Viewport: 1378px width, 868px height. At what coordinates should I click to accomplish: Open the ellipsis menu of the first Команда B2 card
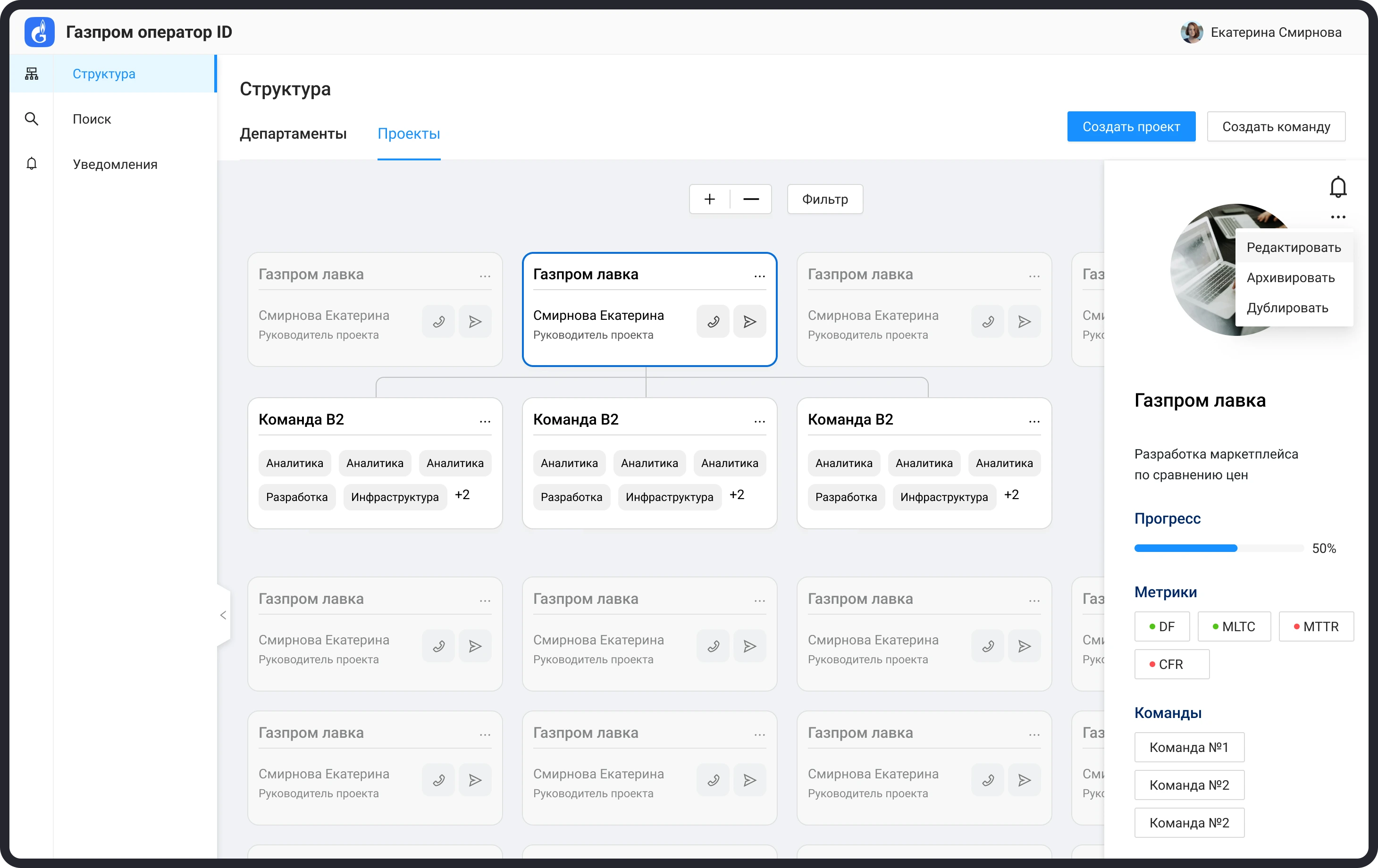485,422
